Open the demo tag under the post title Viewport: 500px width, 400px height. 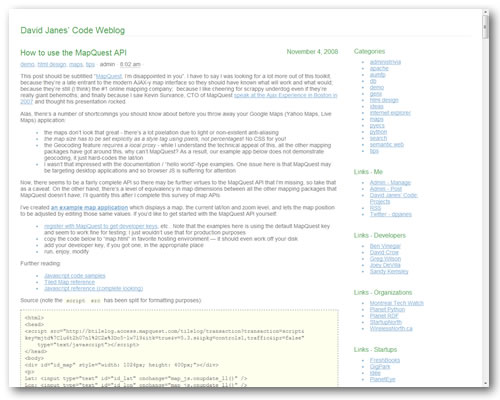(x=27, y=64)
